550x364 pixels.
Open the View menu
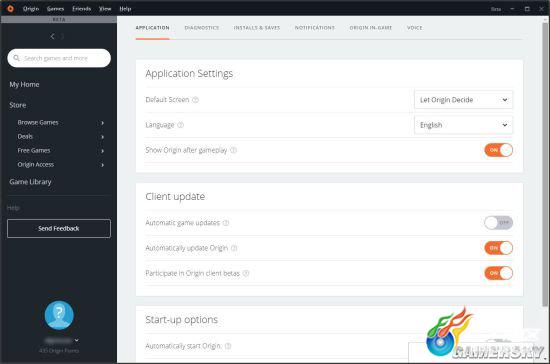105,9
